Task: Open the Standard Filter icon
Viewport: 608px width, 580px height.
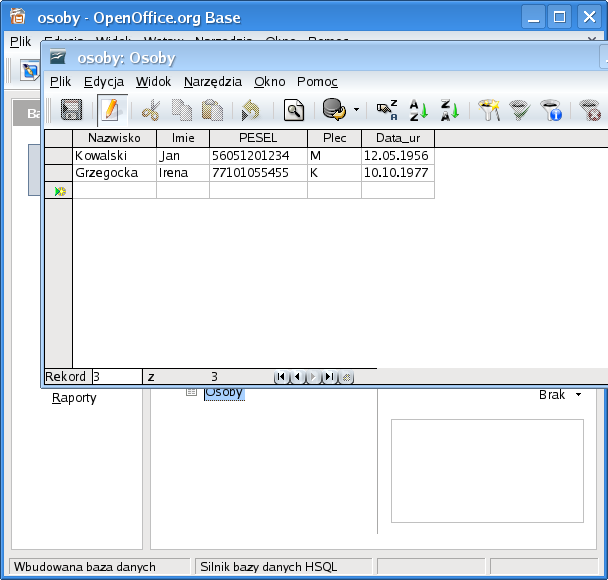Action: pos(551,110)
